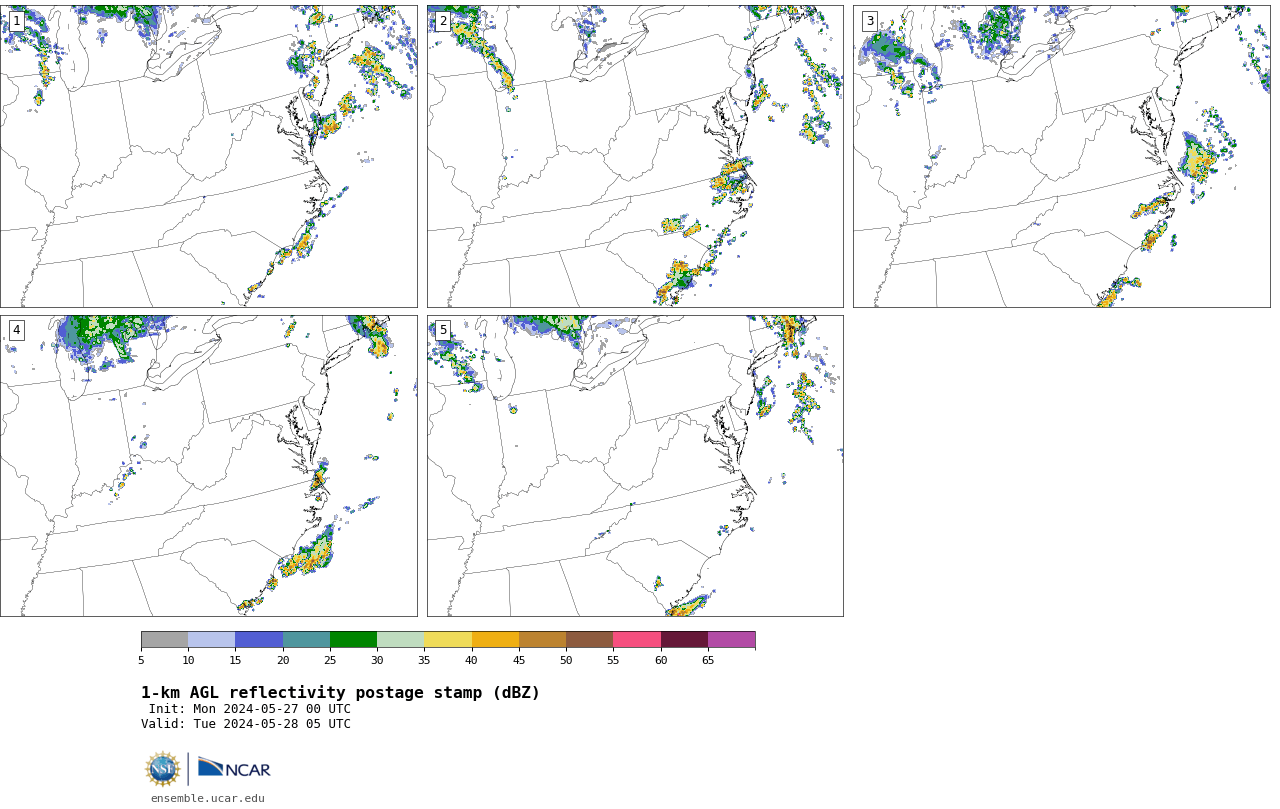The image size is (1280, 809).
Task: Click the yellow 35-40 dBZ swatch
Action: point(448,640)
